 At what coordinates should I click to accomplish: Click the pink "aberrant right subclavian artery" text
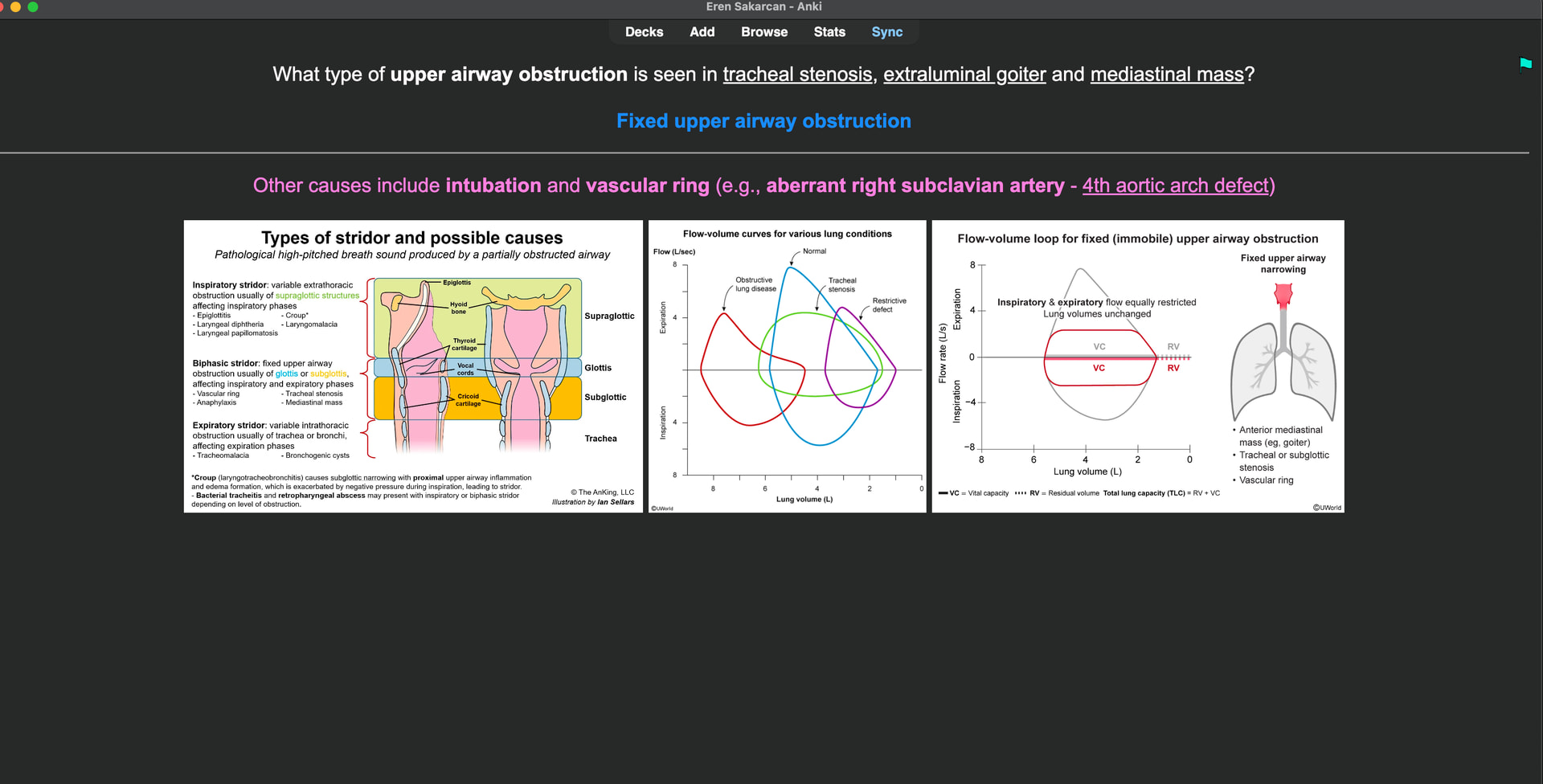(x=915, y=186)
